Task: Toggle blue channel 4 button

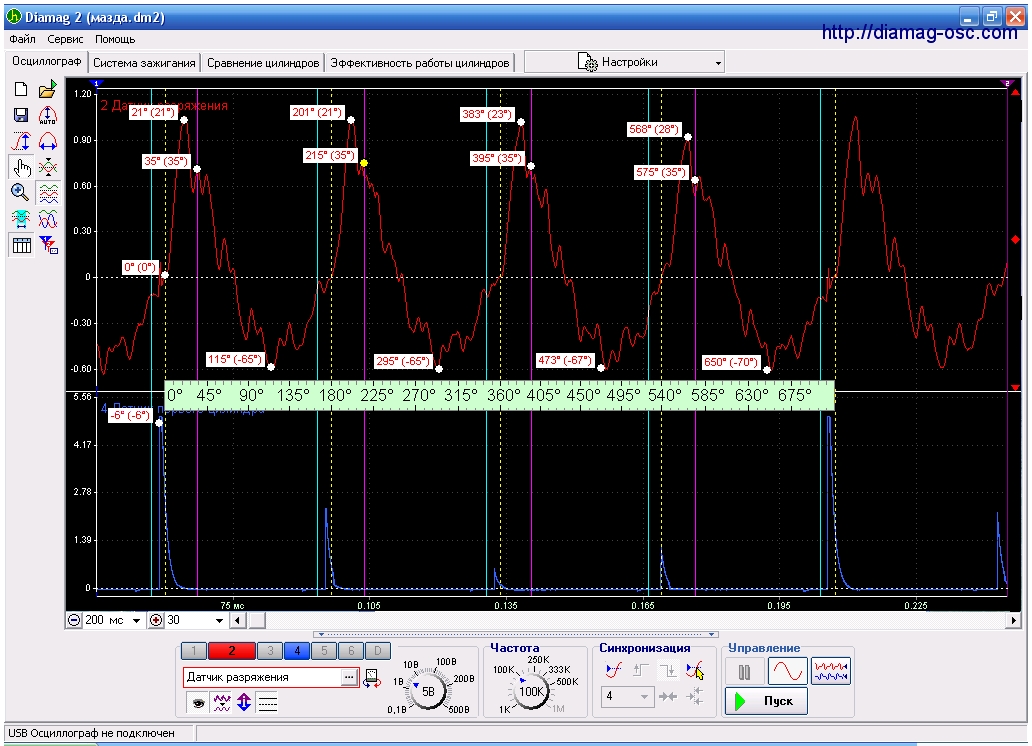Action: coord(297,651)
